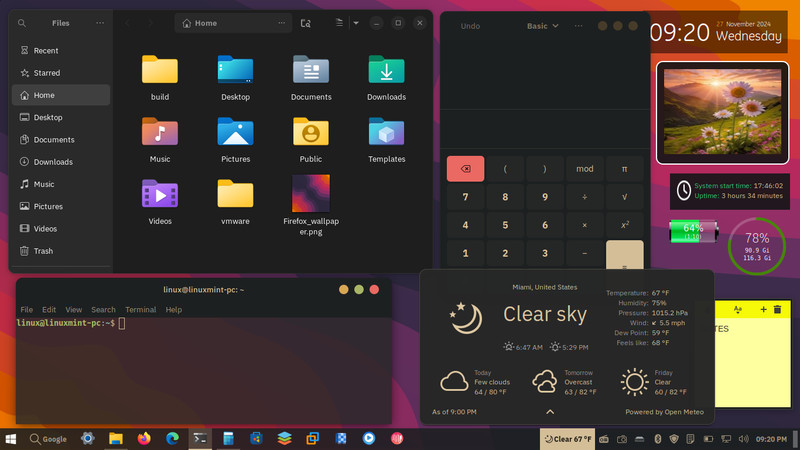Open the Edit menu in terminal
The image size is (800, 450).
pyautogui.click(x=49, y=310)
